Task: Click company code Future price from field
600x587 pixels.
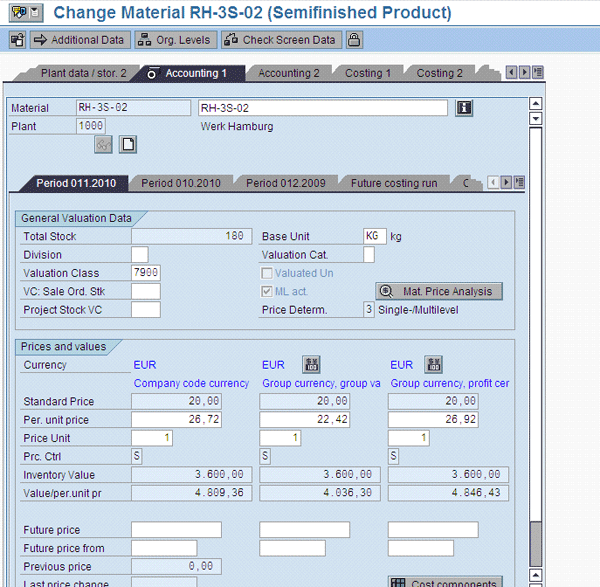Action: [164, 548]
